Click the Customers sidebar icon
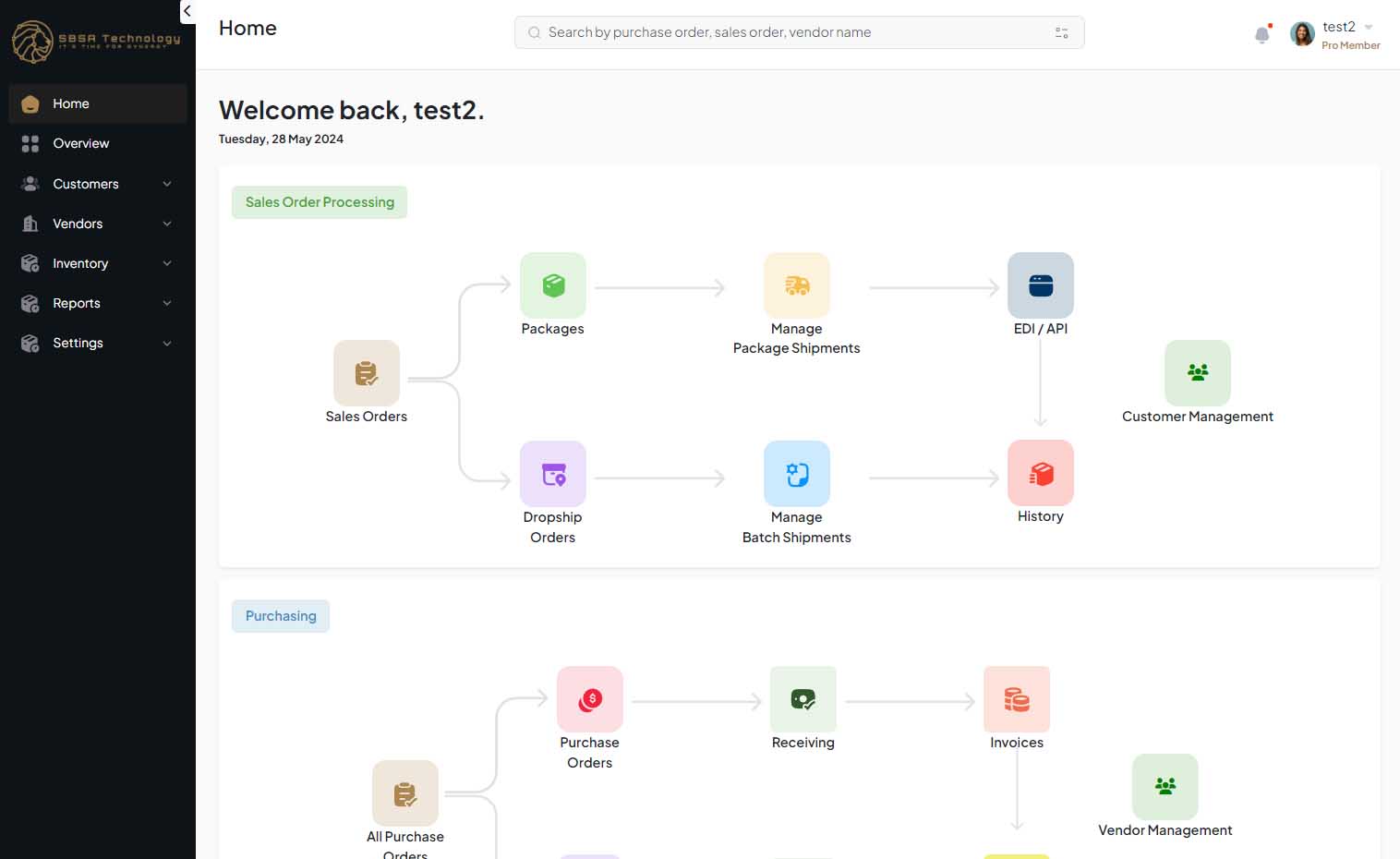Image resolution: width=1400 pixels, height=859 pixels. (30, 184)
